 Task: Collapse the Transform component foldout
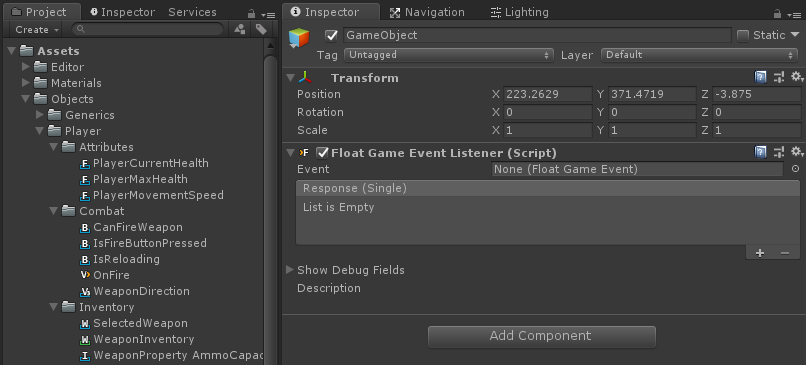(290, 78)
